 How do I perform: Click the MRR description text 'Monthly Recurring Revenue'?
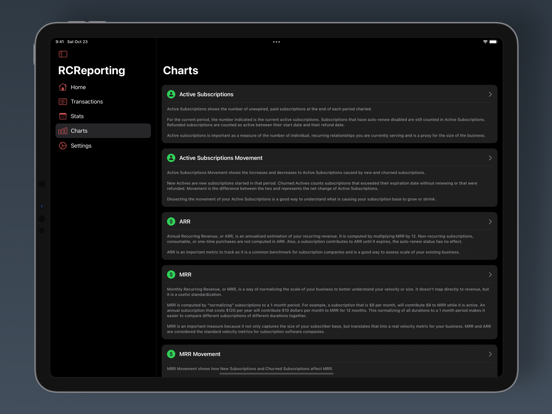click(x=194, y=289)
